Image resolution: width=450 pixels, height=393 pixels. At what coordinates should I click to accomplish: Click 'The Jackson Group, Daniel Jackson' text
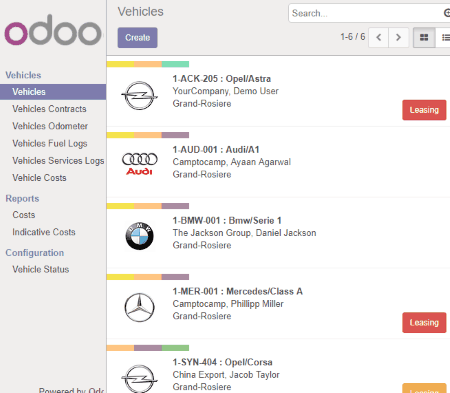244,233
